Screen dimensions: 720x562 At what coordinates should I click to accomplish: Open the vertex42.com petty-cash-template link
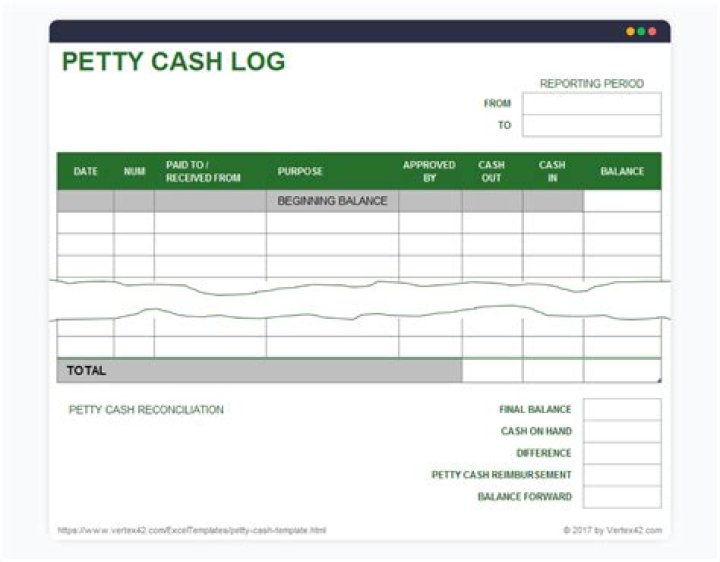(192, 530)
